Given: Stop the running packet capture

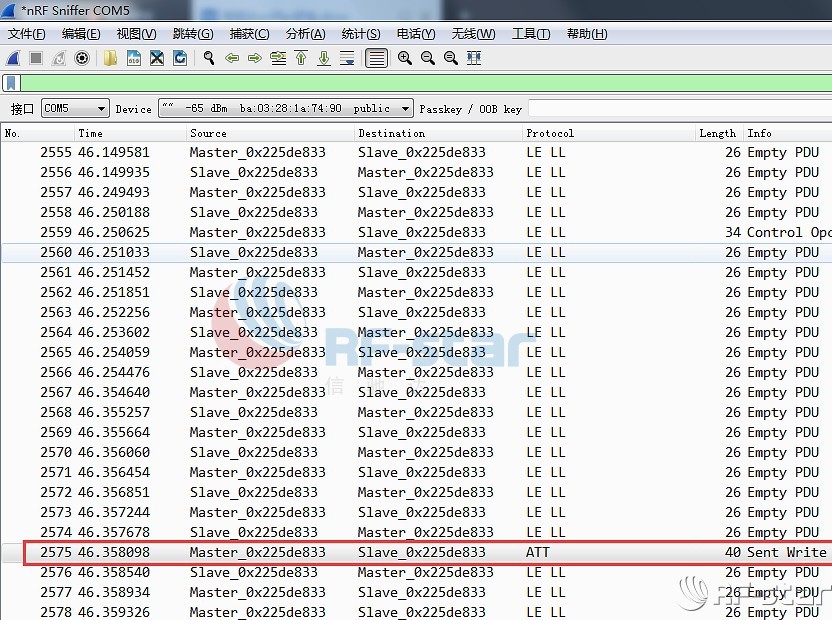Looking at the screenshot, I should coord(36,58).
